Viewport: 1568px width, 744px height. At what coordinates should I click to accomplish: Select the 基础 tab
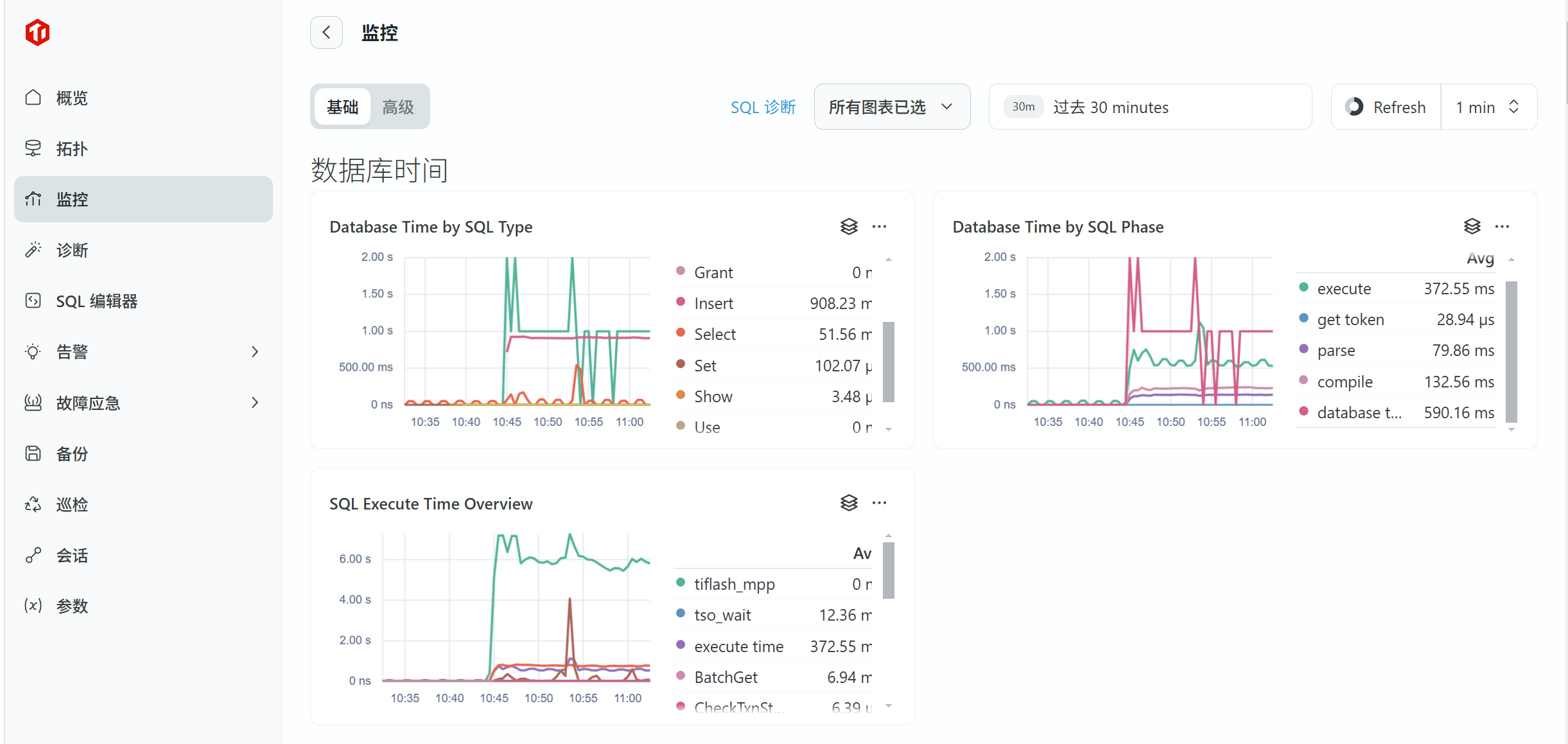point(342,107)
